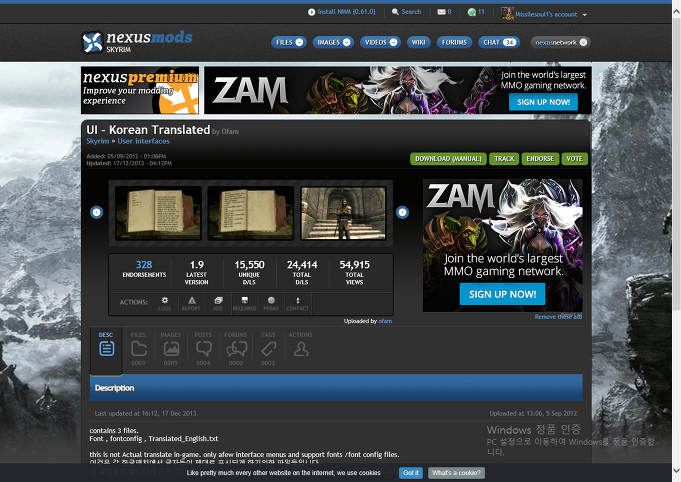The image size is (681, 482).
Task: Open the FORUMS menu item
Action: click(x=454, y=42)
